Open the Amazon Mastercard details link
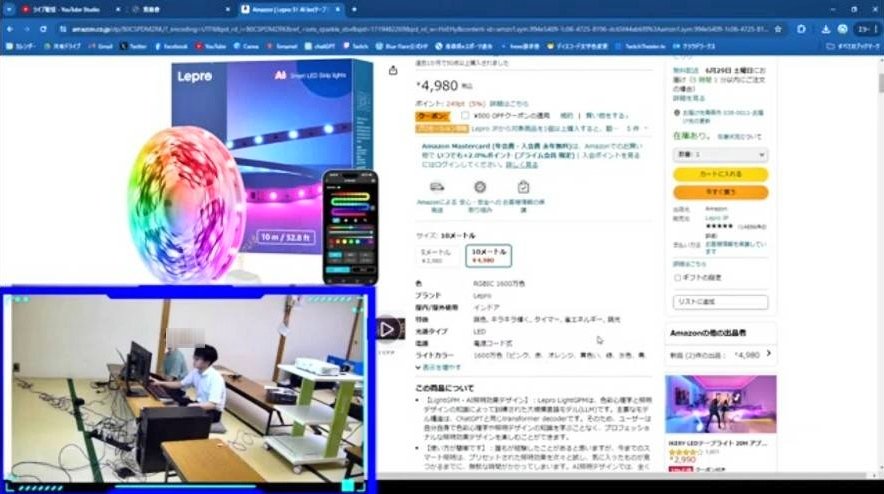The image size is (884, 494). 521,165
